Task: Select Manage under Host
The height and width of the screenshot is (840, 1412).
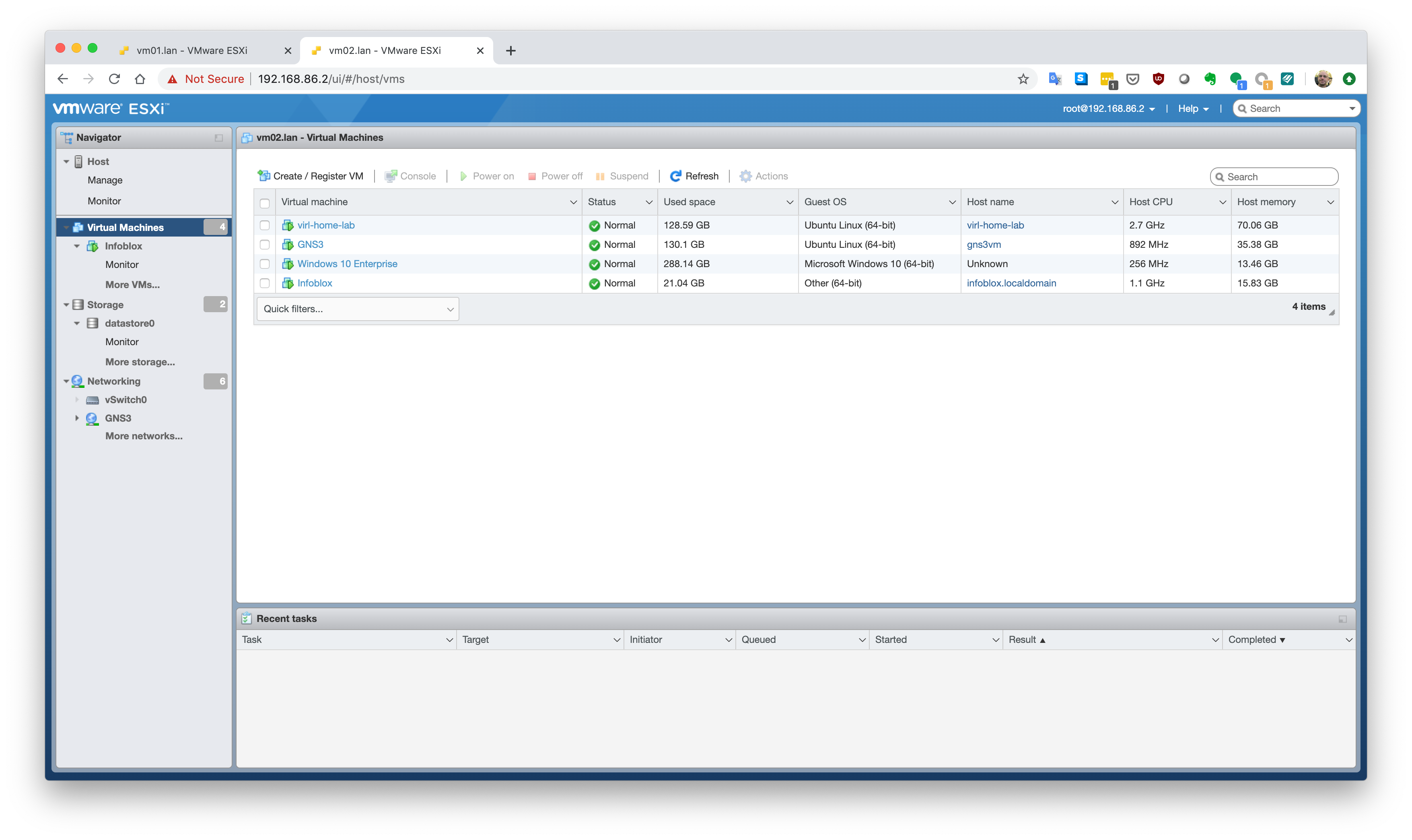Action: pyautogui.click(x=105, y=180)
